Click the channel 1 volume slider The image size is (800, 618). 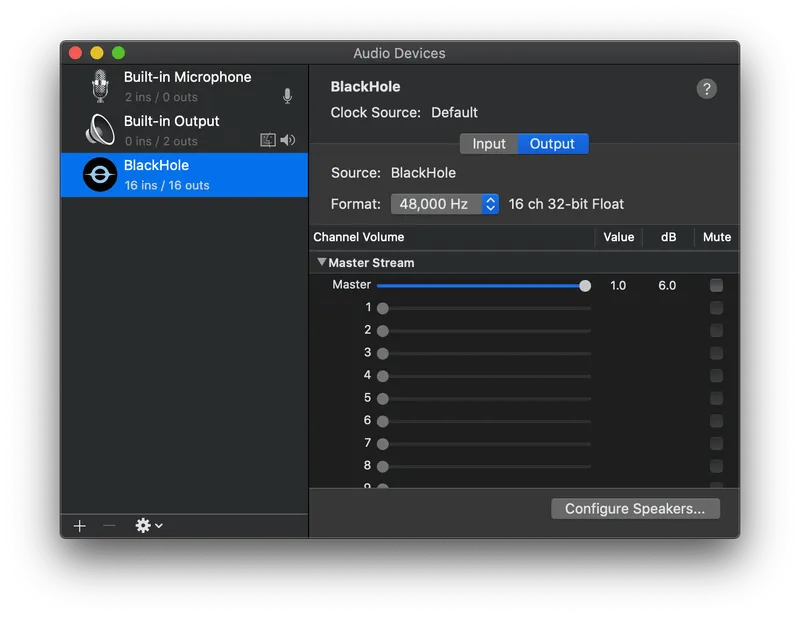pos(484,308)
